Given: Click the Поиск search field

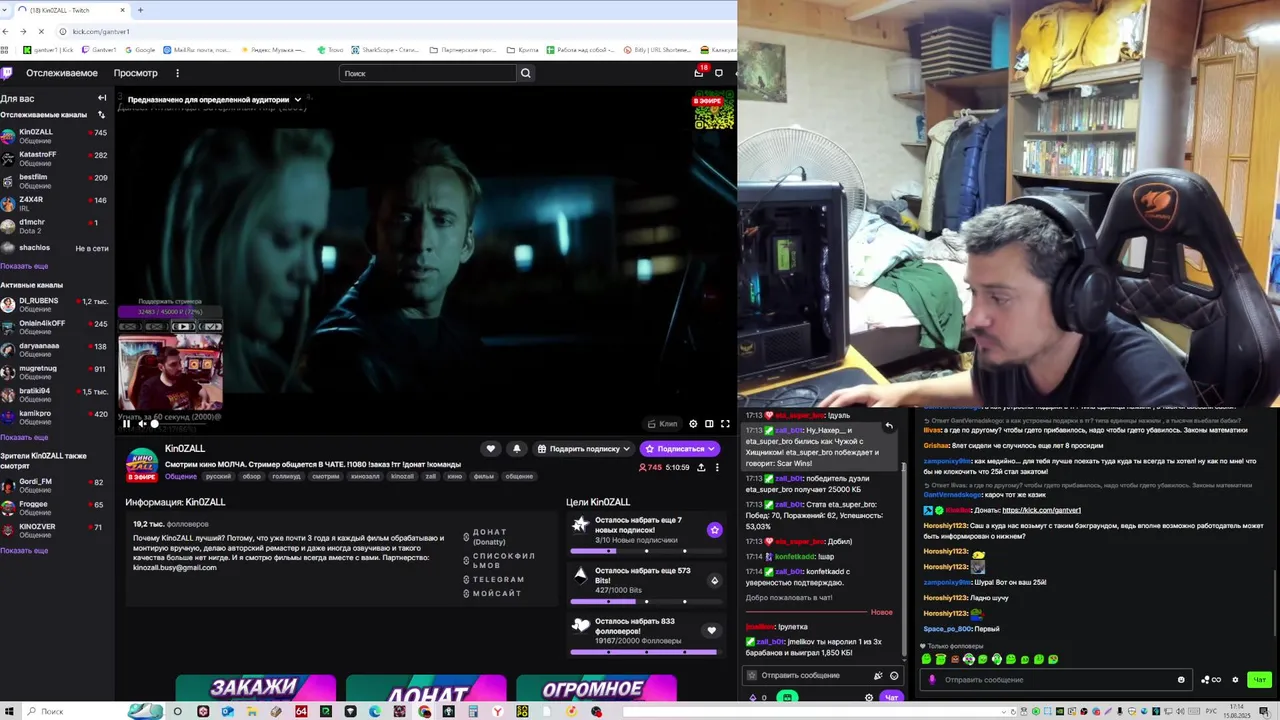Looking at the screenshot, I should point(427,73).
